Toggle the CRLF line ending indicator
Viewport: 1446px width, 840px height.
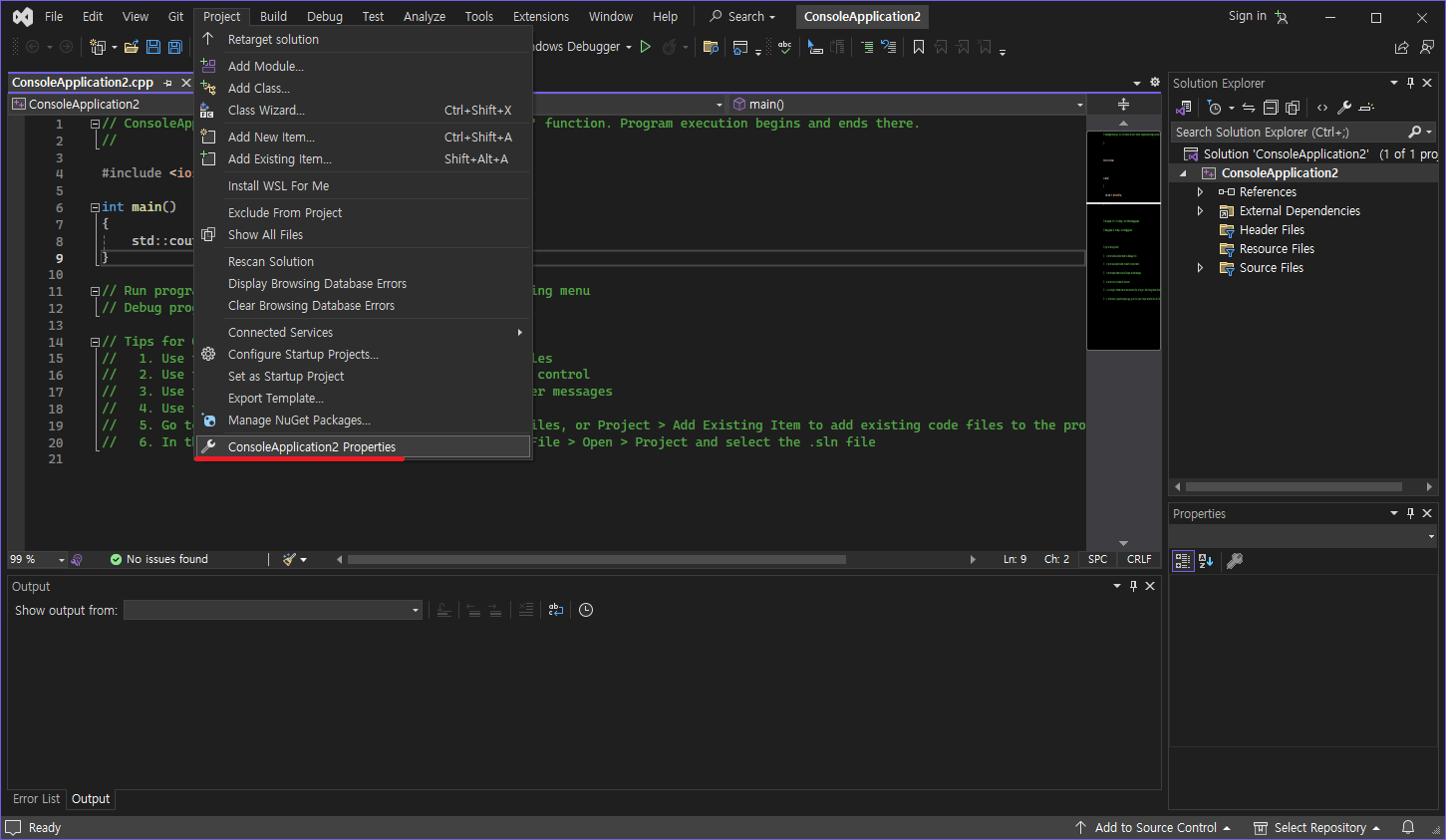coord(1139,560)
